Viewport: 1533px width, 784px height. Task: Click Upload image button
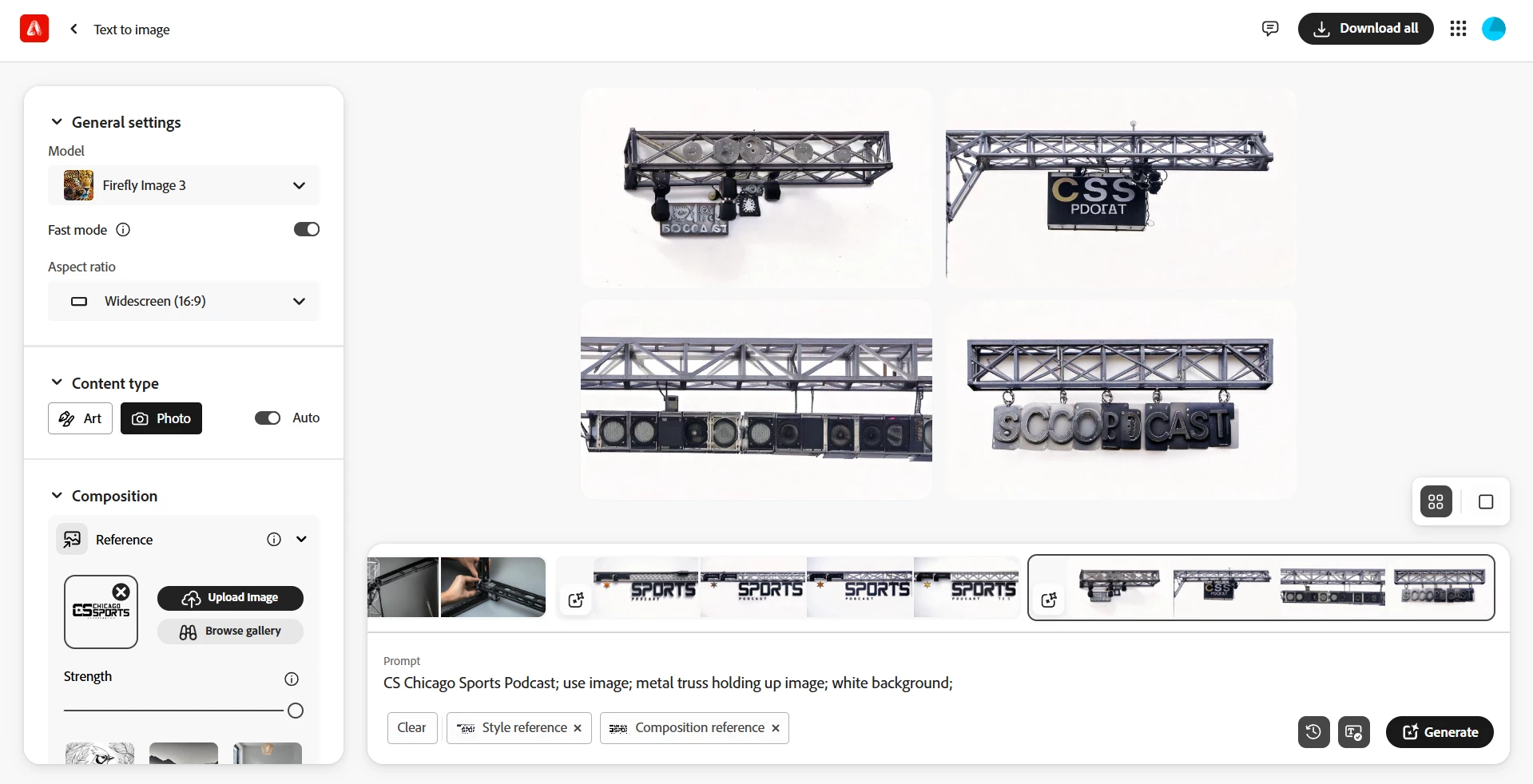230,598
